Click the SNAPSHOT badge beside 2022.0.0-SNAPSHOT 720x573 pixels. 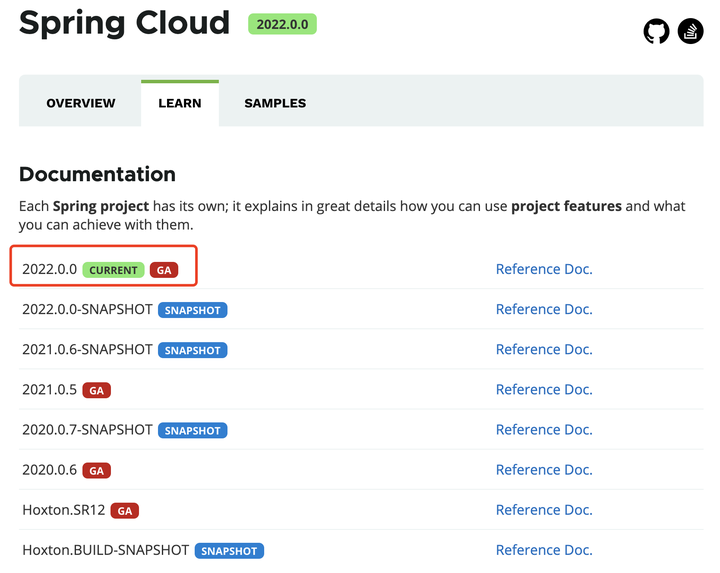(x=192, y=310)
